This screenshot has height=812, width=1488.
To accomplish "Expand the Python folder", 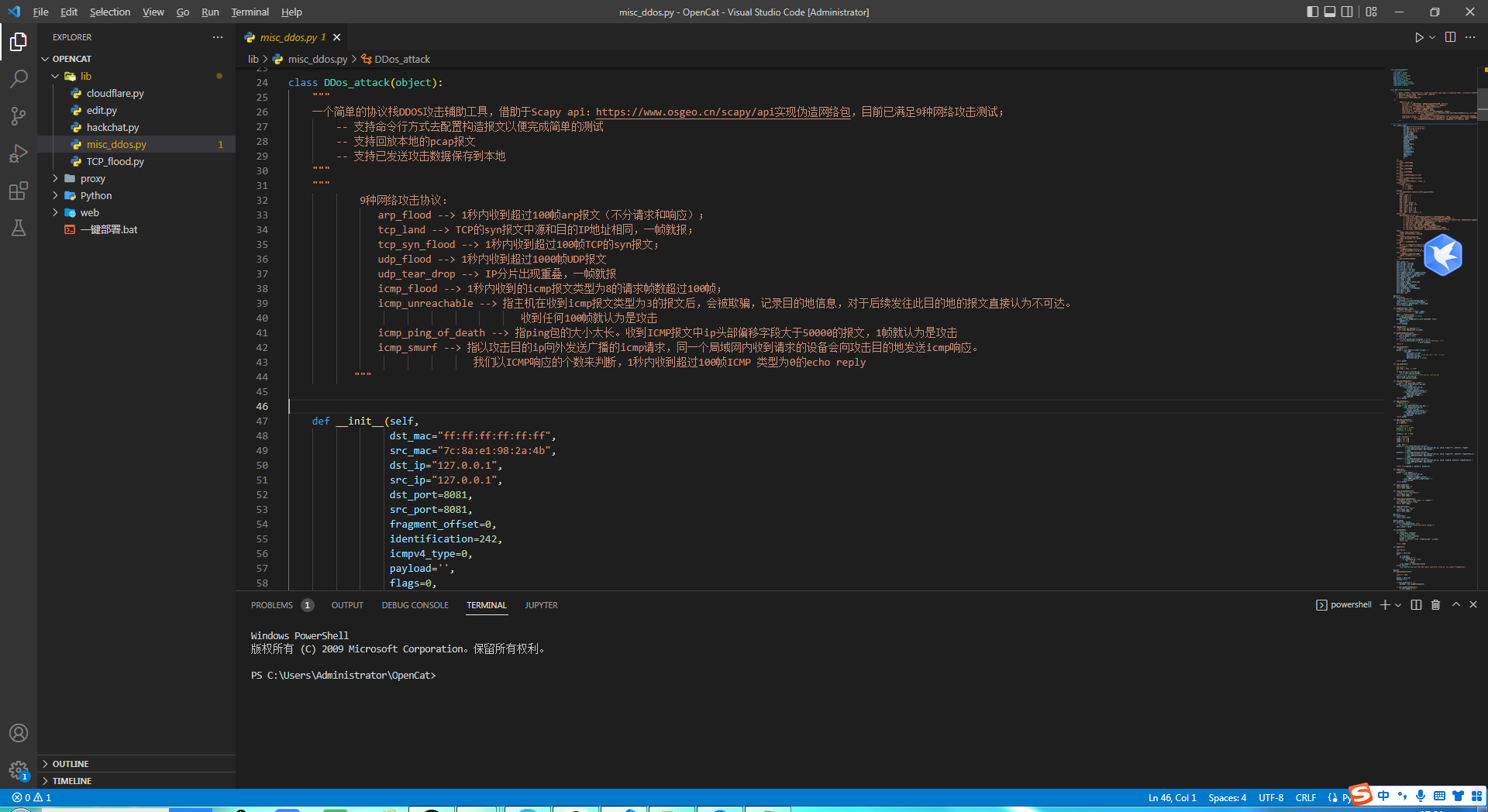I will click(136, 195).
